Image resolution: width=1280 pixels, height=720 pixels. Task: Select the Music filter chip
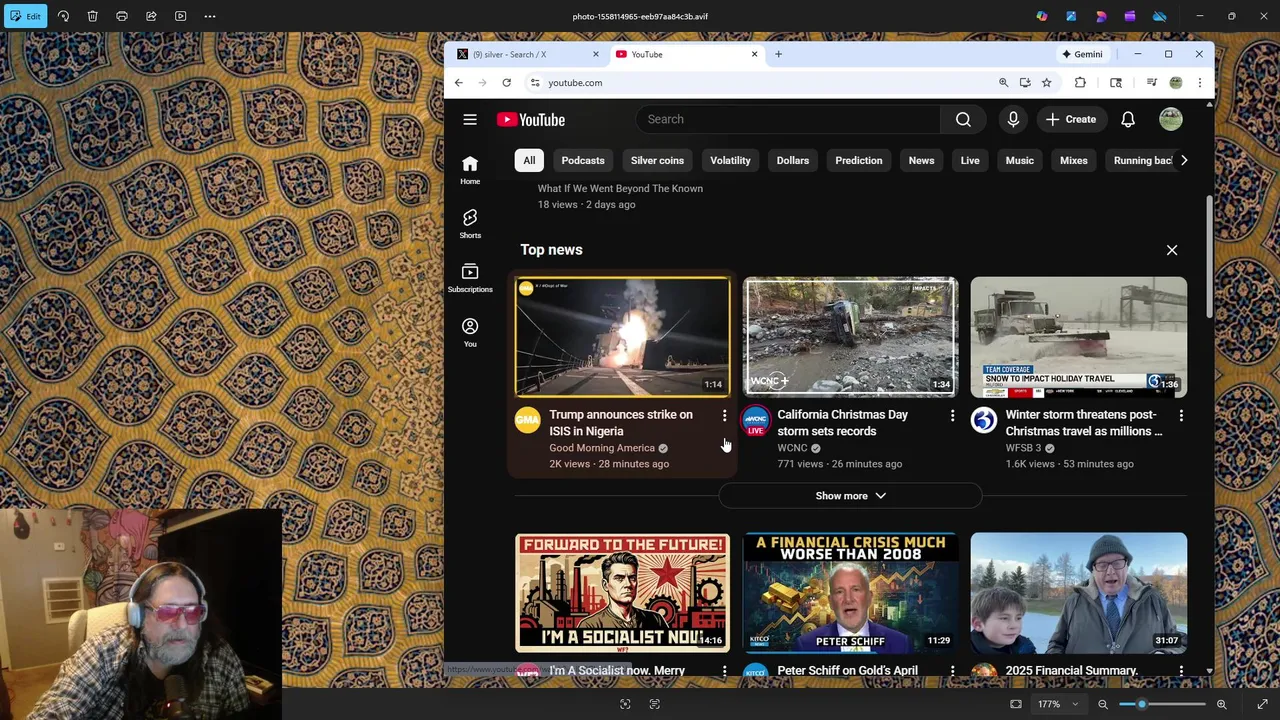(x=1019, y=161)
